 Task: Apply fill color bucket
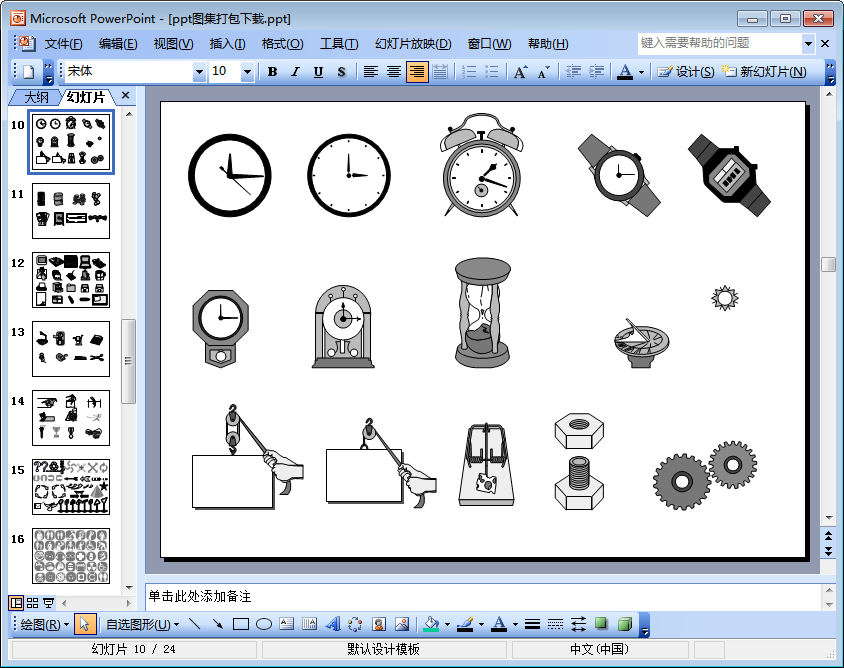point(431,624)
